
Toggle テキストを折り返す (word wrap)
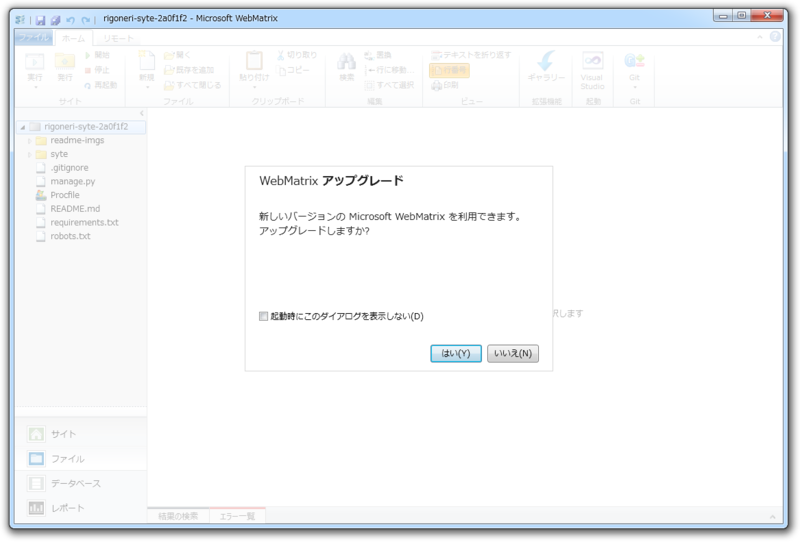pos(471,55)
